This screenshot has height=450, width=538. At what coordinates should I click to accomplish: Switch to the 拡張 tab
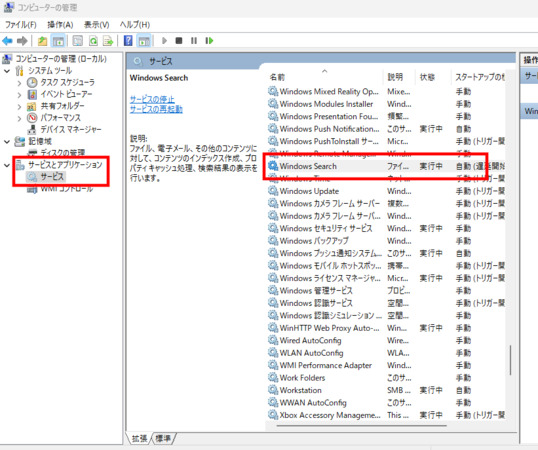[139, 438]
